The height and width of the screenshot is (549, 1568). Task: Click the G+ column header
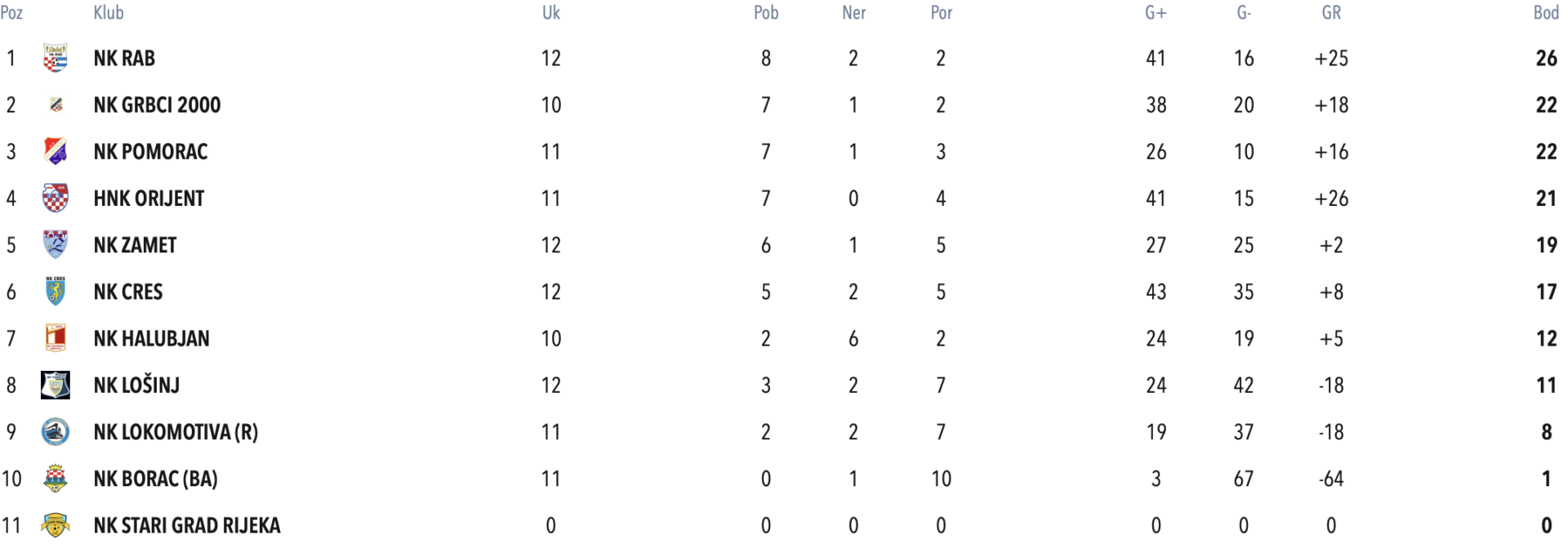[x=1156, y=12]
